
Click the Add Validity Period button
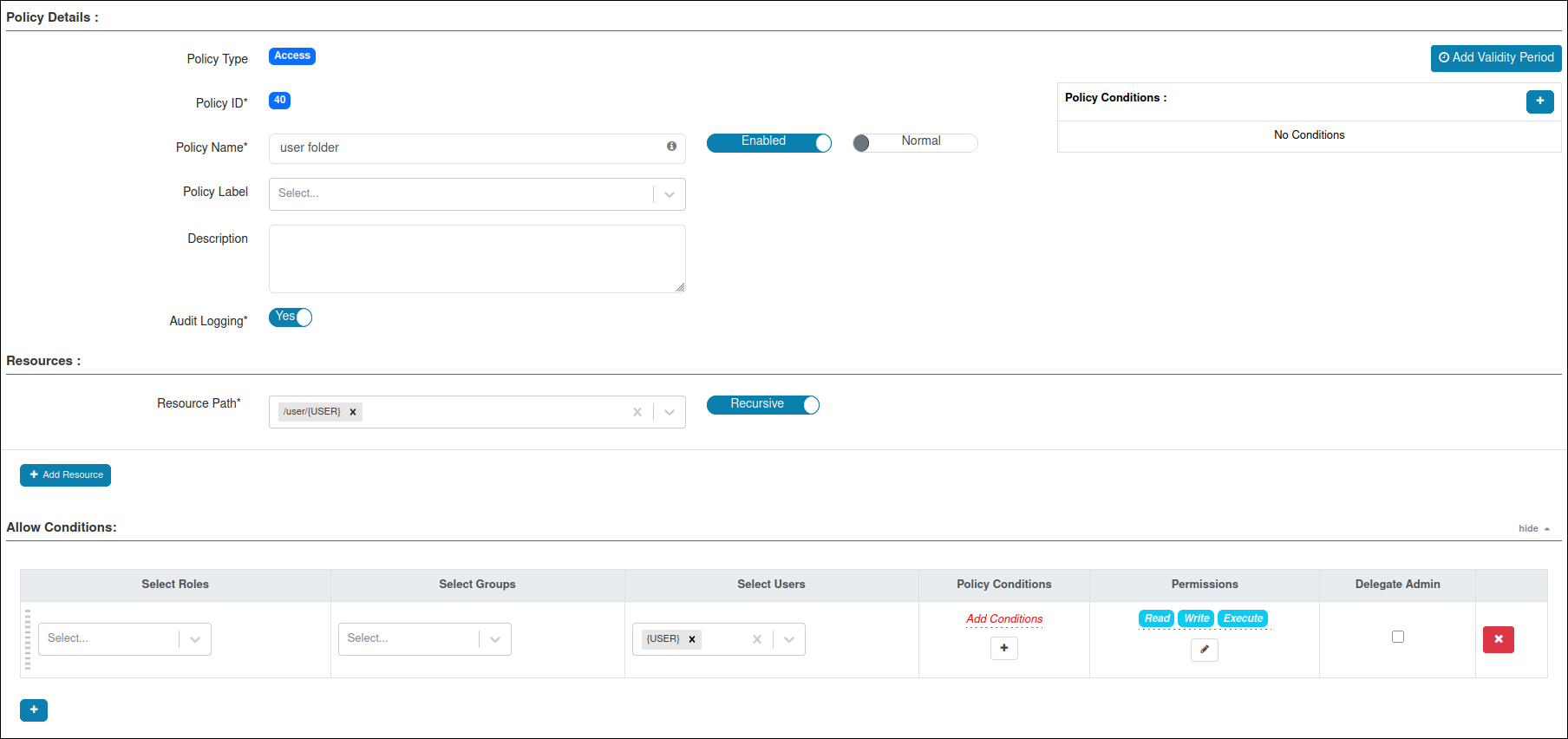click(1495, 58)
